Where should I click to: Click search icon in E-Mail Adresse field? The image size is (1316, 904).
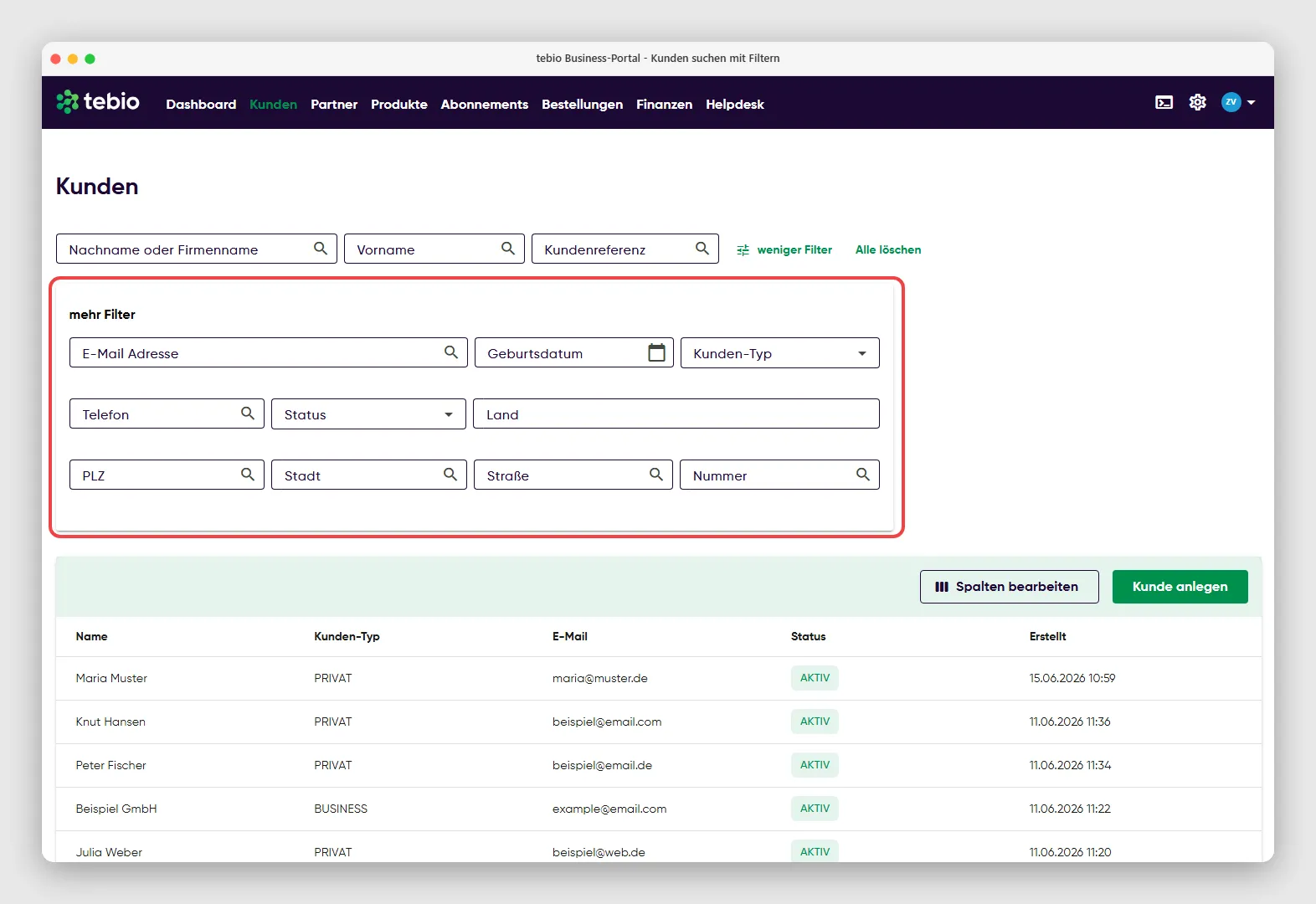tap(451, 352)
